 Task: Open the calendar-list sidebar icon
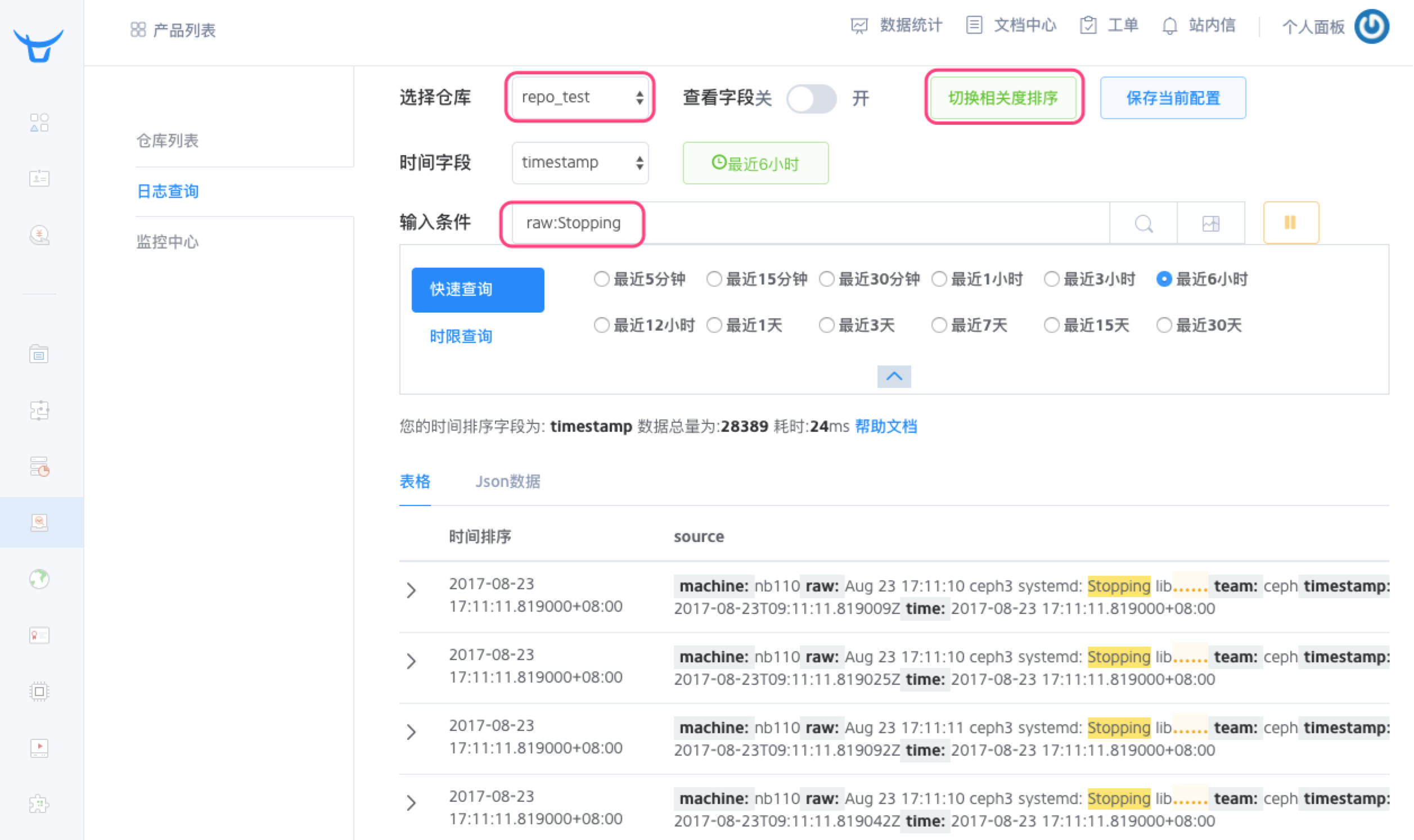[39, 354]
